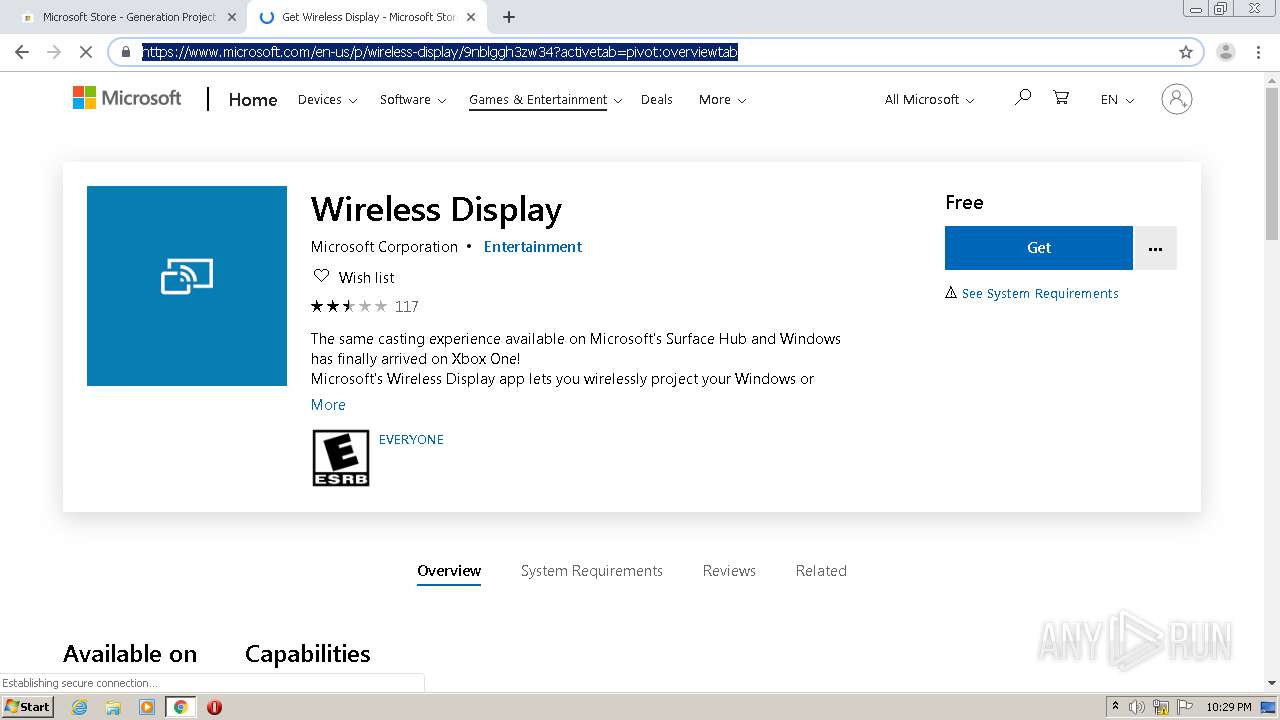Click the Action Center flag tray icon
1280x720 pixels.
[1185, 707]
